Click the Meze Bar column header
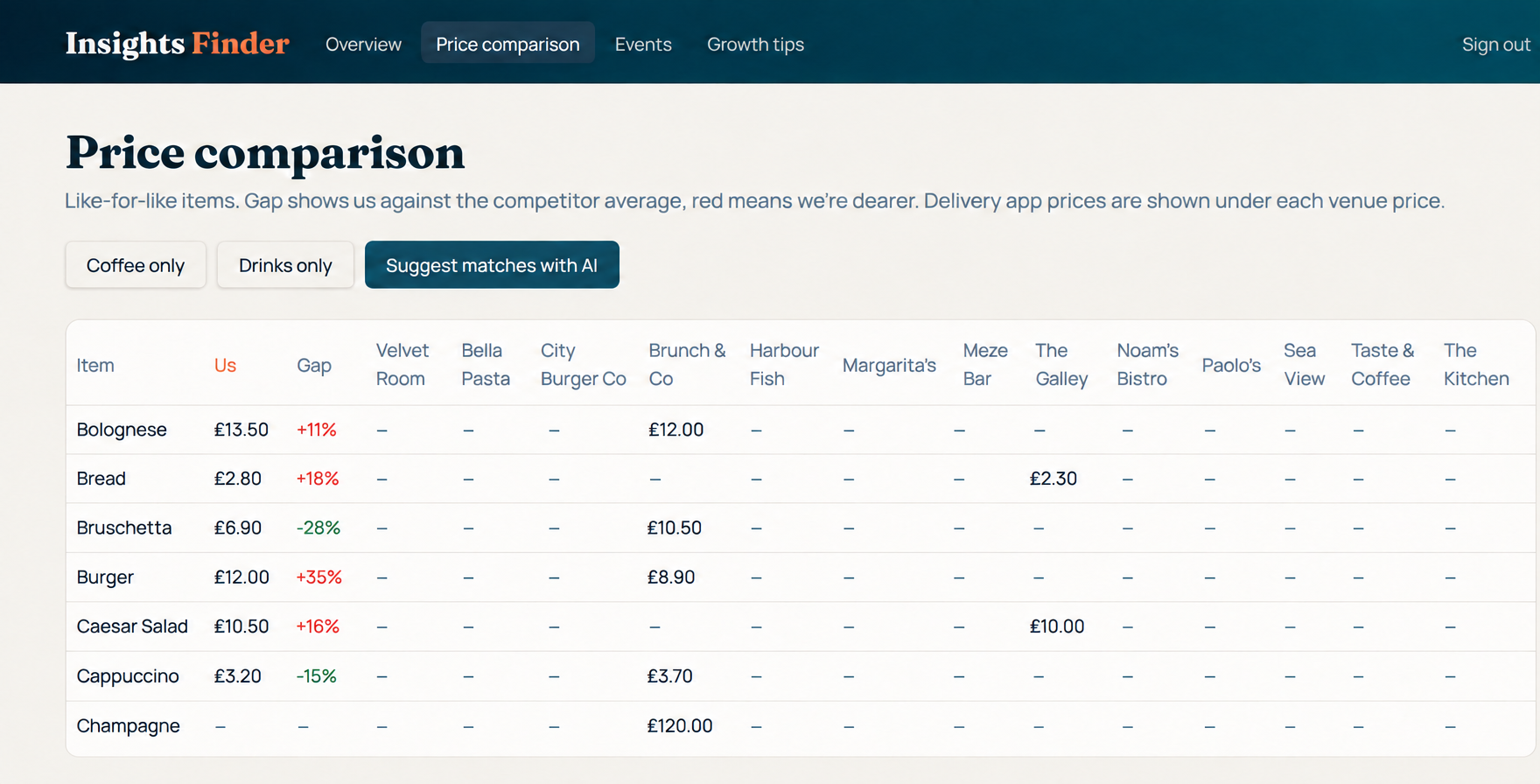This screenshot has height=784, width=1540. click(x=985, y=364)
